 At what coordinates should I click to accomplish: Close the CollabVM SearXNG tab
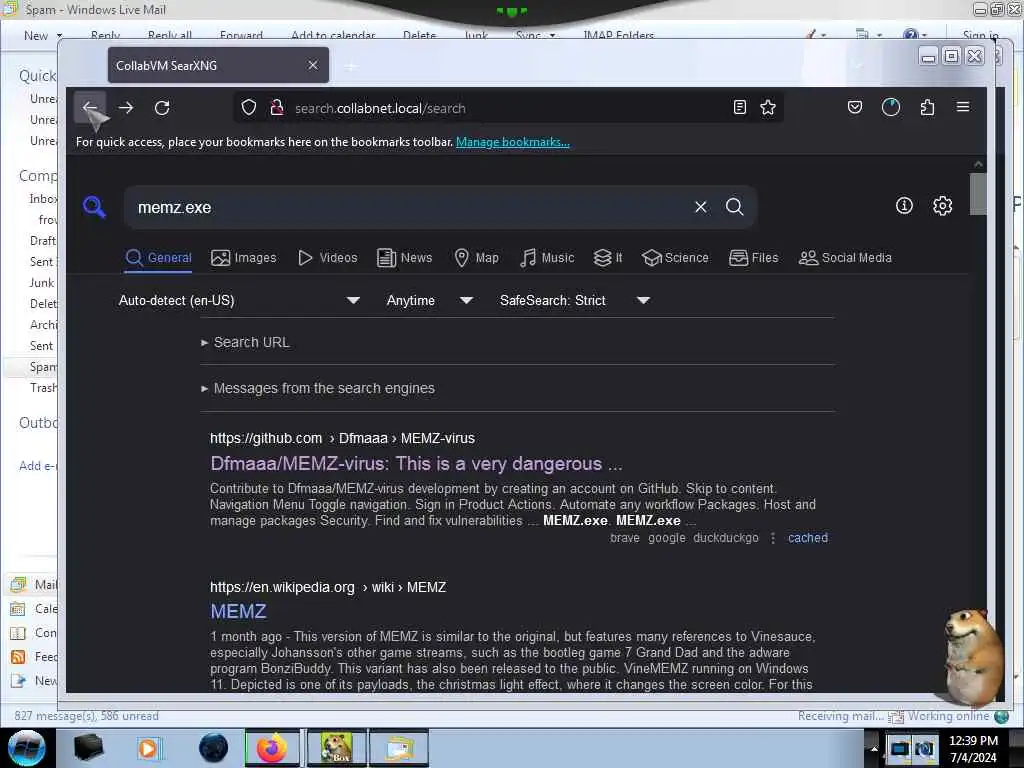(x=313, y=65)
